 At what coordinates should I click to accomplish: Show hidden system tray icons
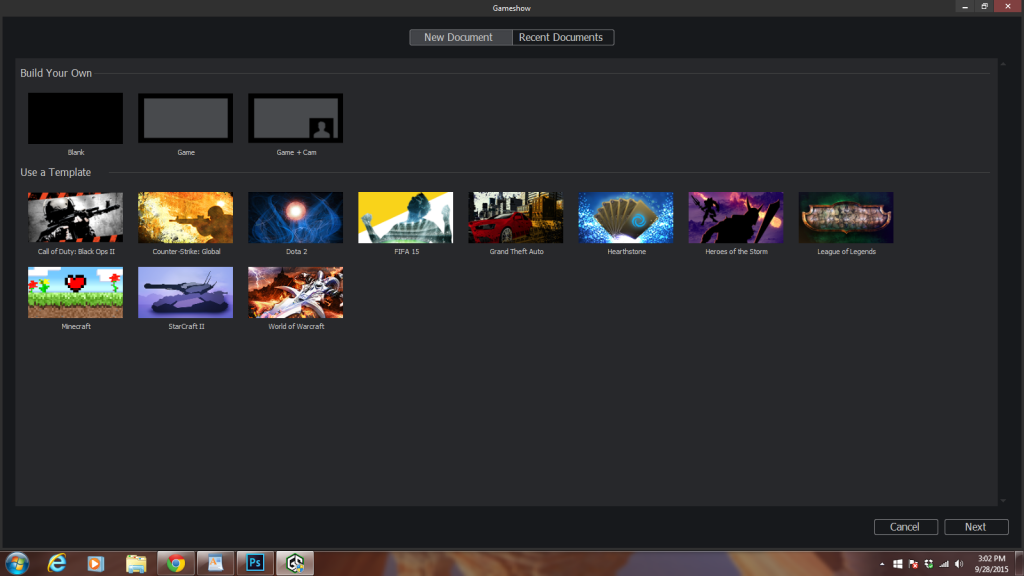click(882, 564)
